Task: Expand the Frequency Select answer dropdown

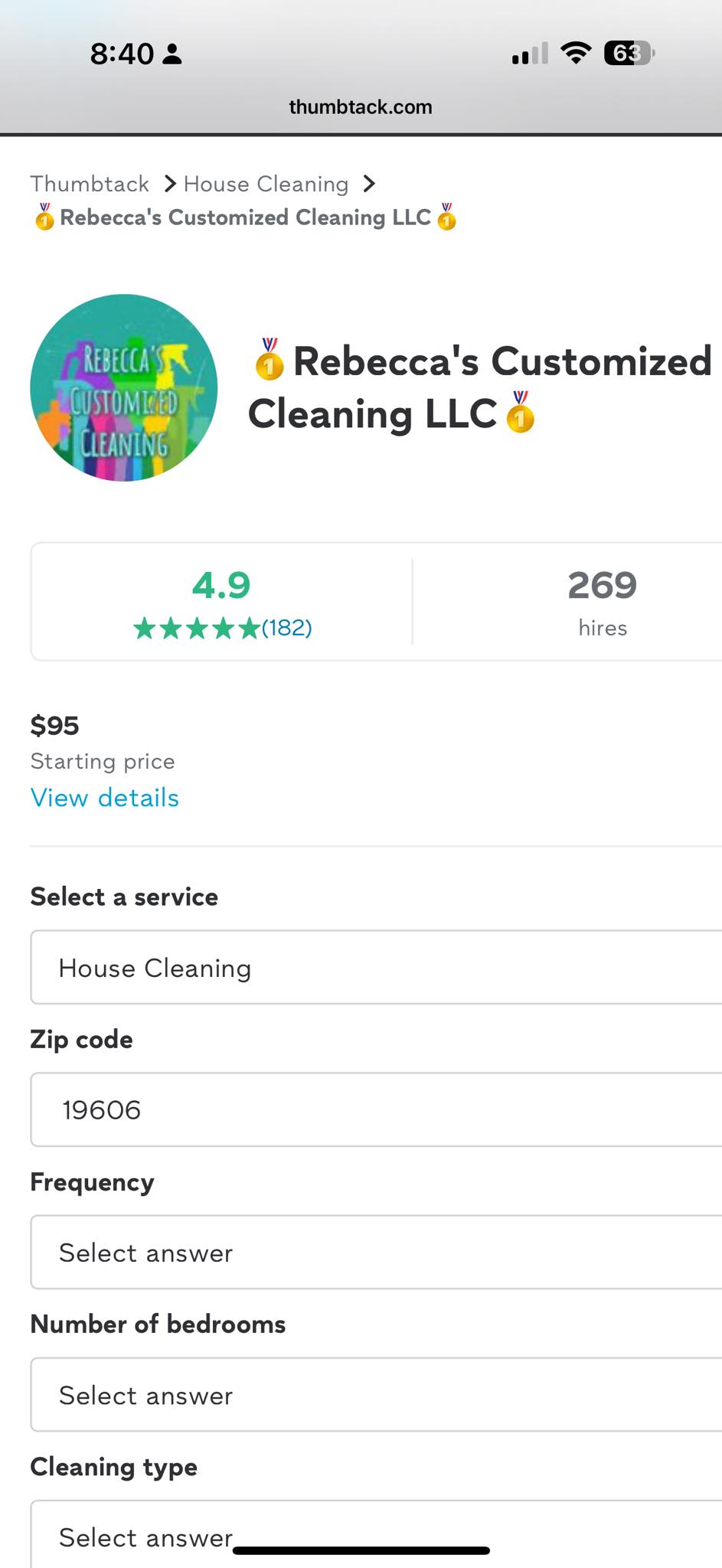Action: tap(376, 1252)
